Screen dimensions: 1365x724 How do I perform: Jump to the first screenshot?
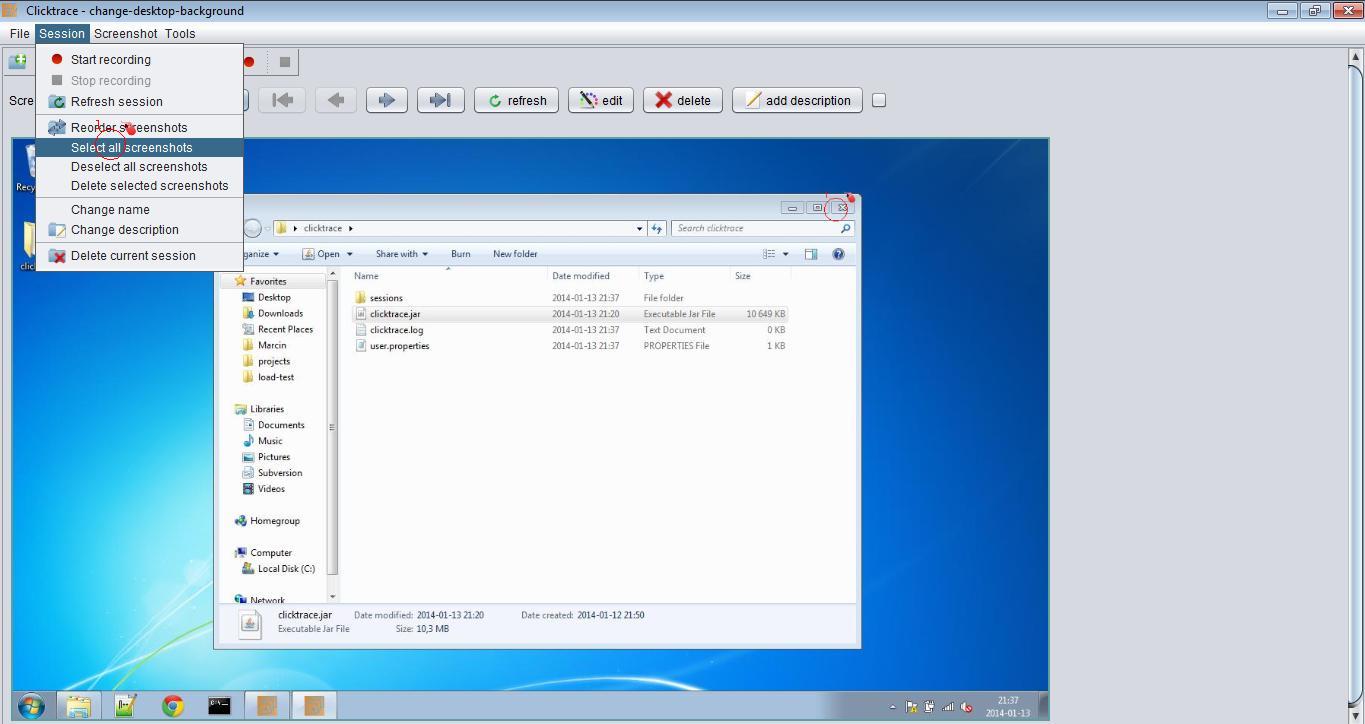(x=283, y=100)
